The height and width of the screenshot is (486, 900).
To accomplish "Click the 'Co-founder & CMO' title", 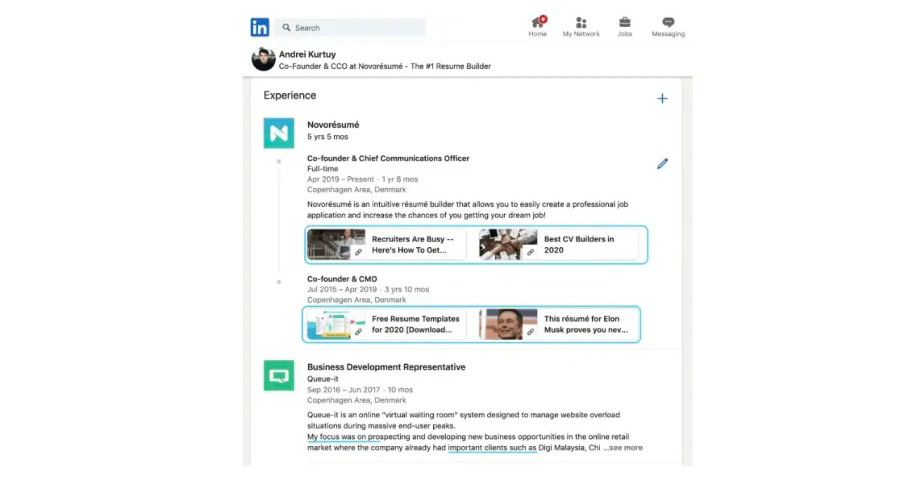I will (342, 279).
